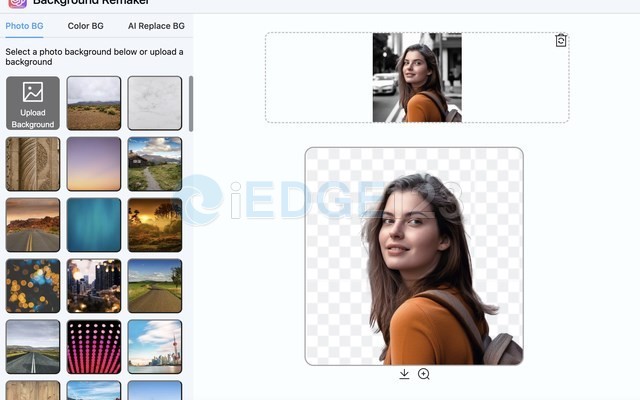Choose the pink dotted lights background
Image resolution: width=640 pixels, height=400 pixels.
(x=94, y=347)
